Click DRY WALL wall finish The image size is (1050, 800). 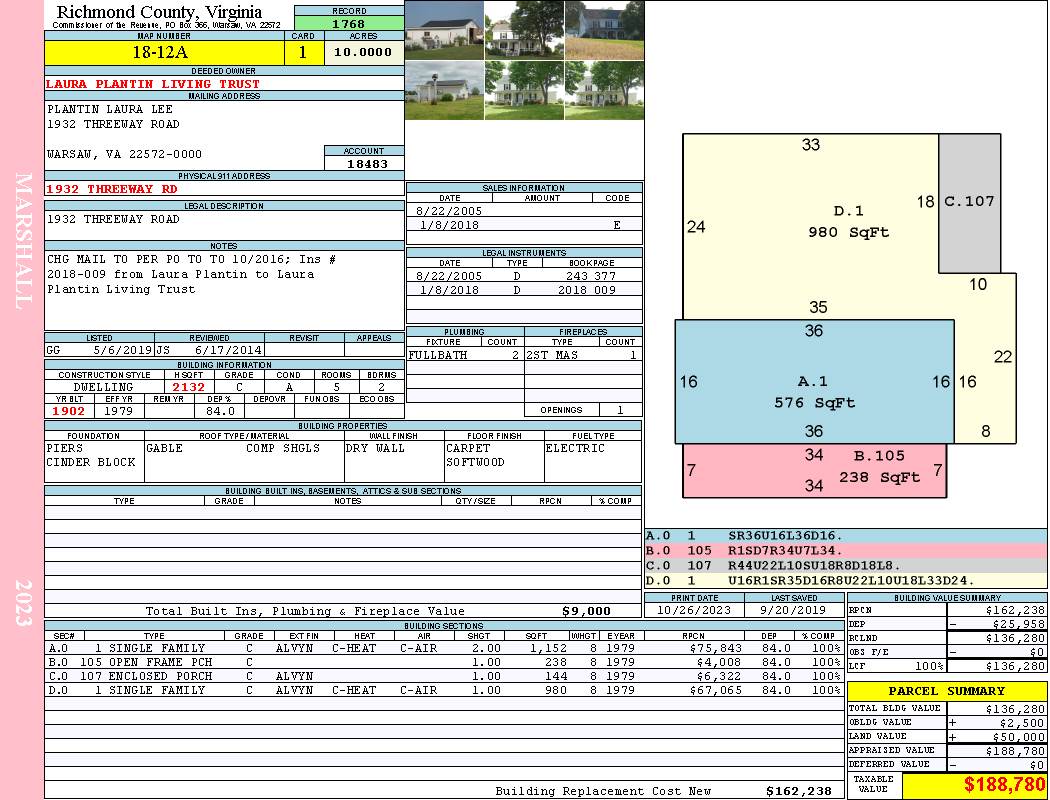pyautogui.click(x=375, y=449)
